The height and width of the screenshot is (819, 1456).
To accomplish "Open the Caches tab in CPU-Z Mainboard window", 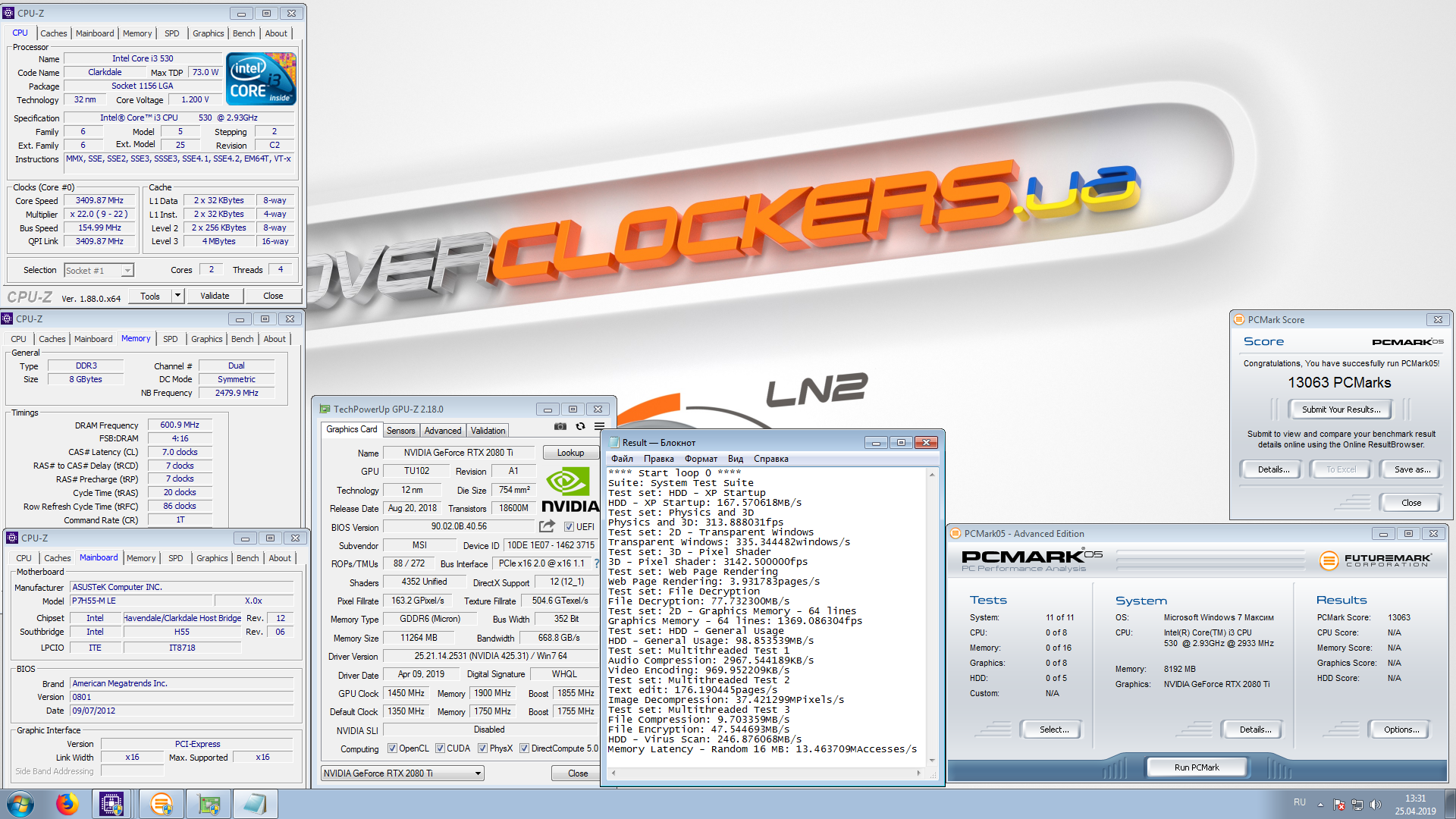I will (x=57, y=558).
